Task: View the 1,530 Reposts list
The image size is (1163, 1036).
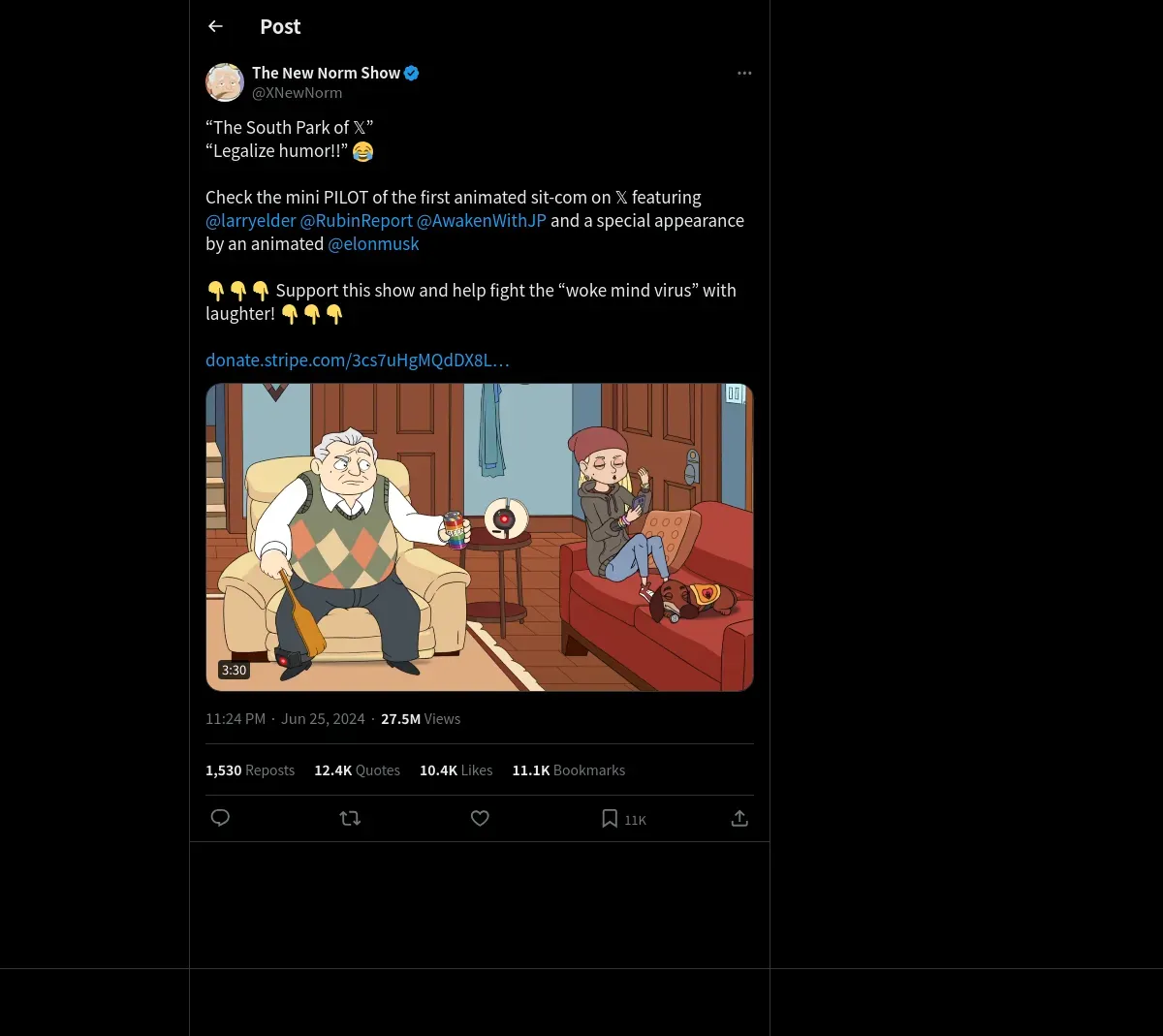Action: tap(250, 770)
